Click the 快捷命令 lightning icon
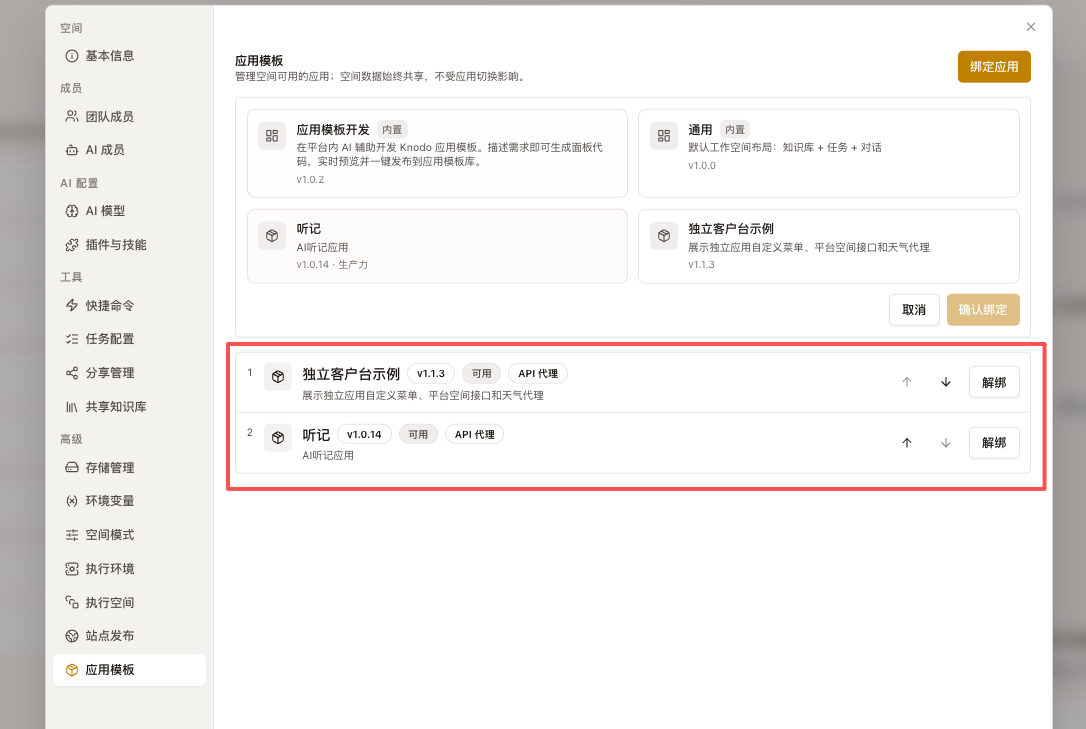 [x=72, y=305]
